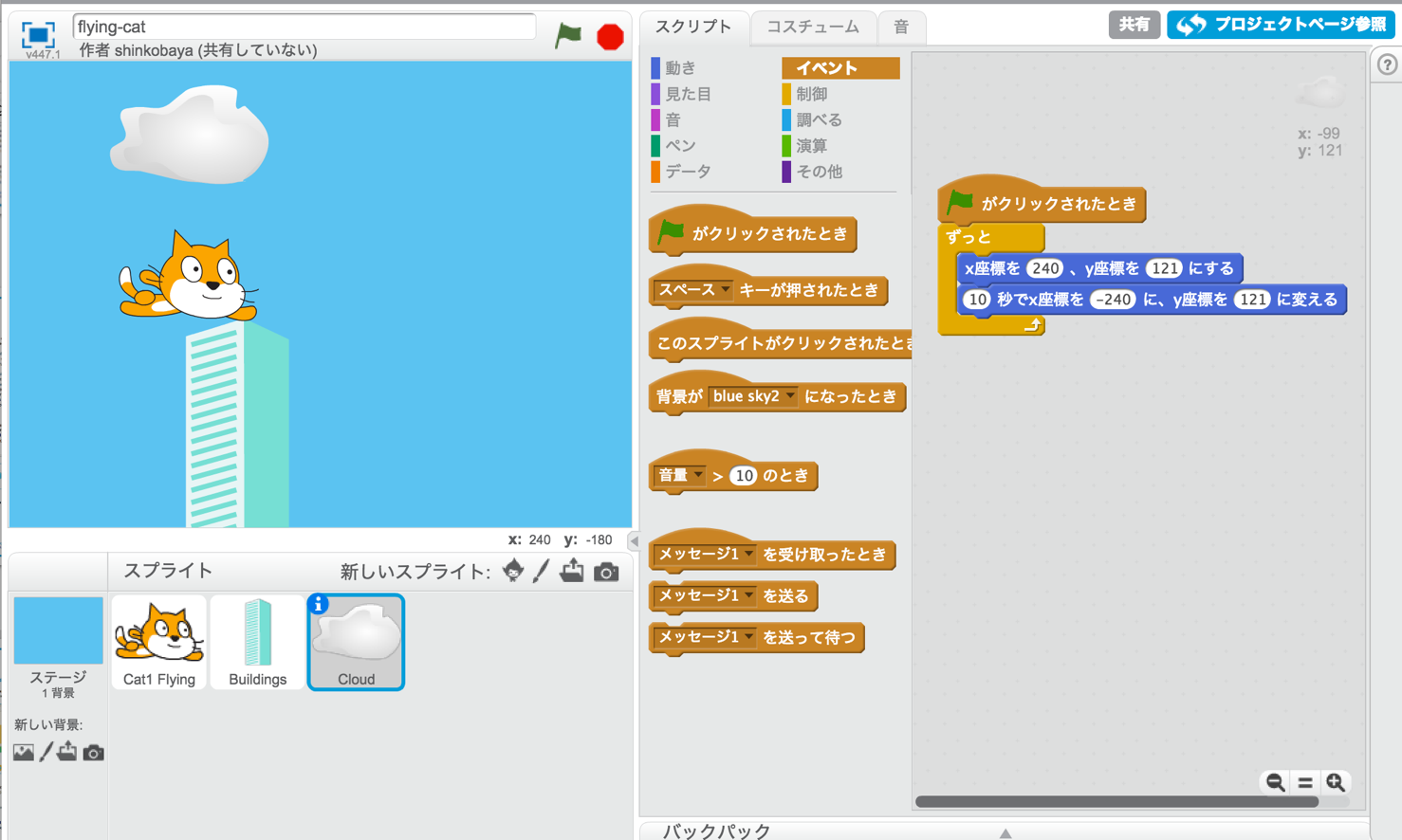Toggle full screen stage mode icon

coord(38,35)
